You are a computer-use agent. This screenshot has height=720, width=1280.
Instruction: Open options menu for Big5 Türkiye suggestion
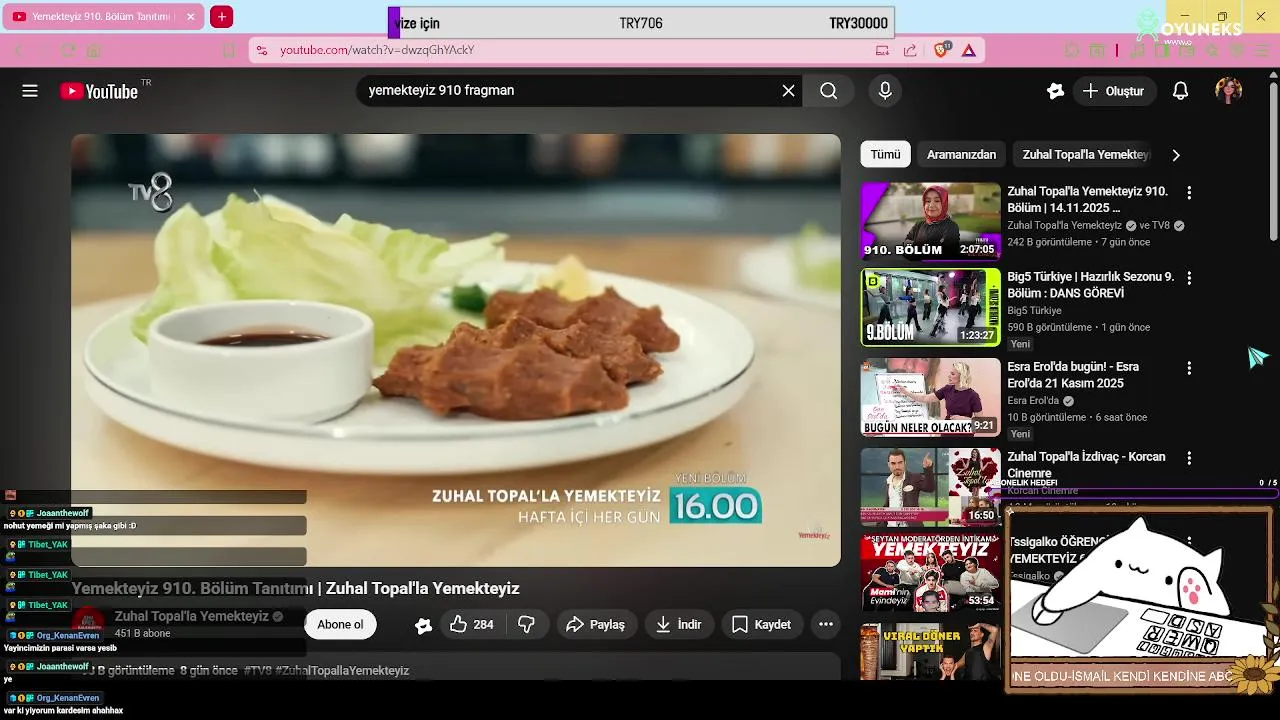click(x=1189, y=278)
